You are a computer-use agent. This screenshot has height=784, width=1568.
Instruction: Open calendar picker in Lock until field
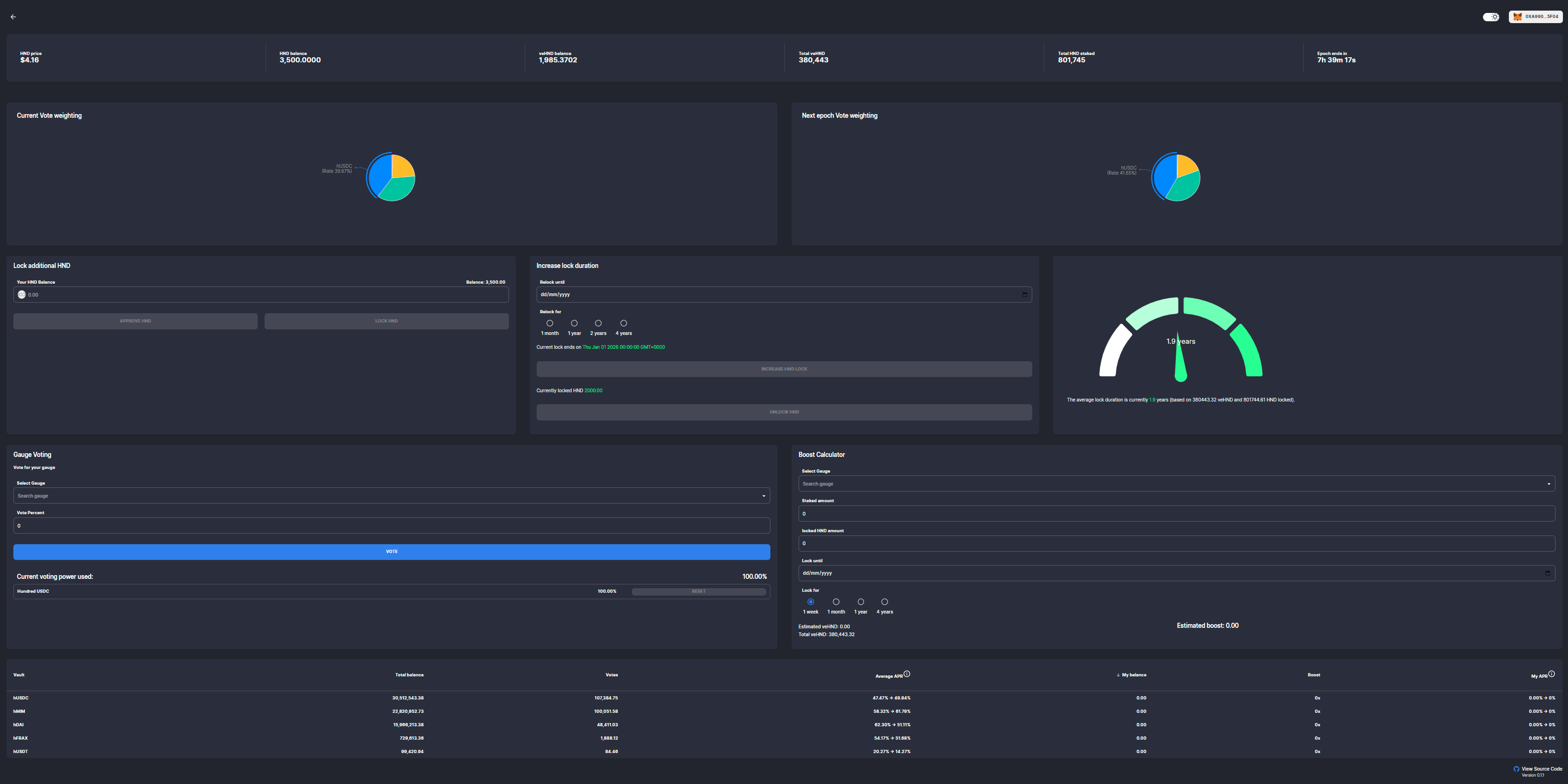click(1547, 573)
